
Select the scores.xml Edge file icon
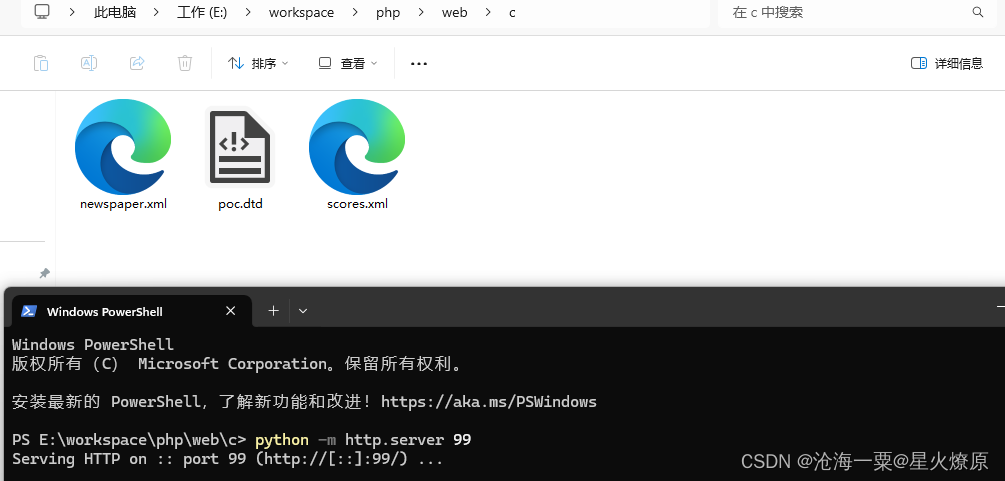pyautogui.click(x=357, y=148)
